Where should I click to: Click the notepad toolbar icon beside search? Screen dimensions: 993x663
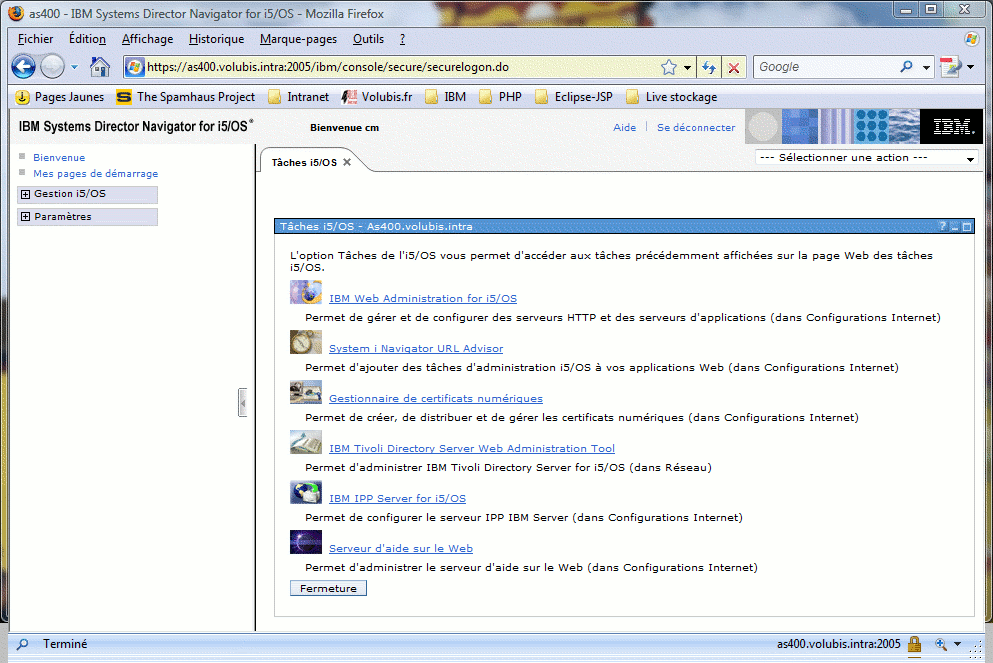pos(951,66)
